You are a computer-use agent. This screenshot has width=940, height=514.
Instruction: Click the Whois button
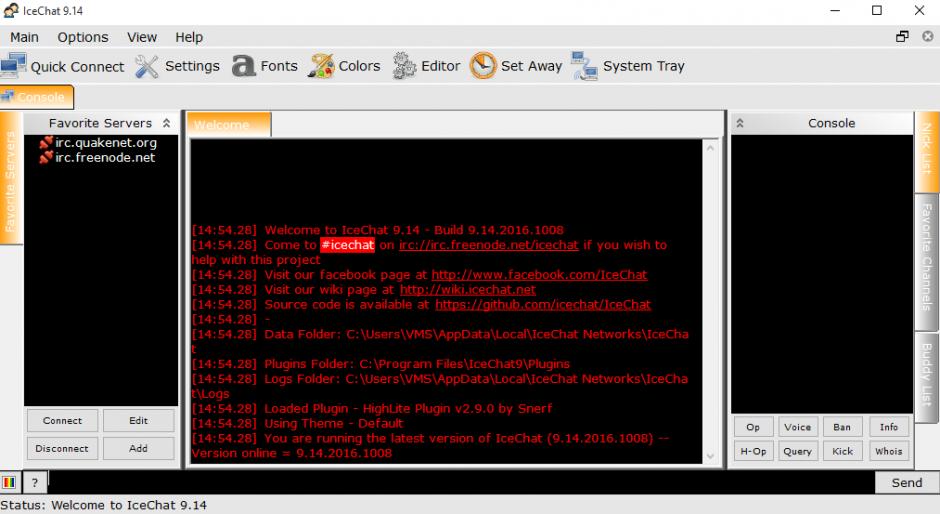(x=889, y=451)
